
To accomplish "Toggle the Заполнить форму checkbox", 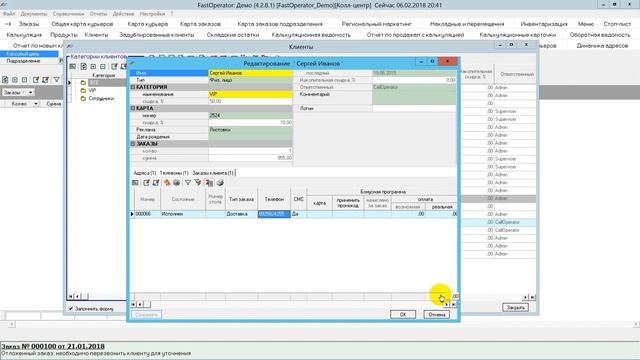I will coord(71,309).
